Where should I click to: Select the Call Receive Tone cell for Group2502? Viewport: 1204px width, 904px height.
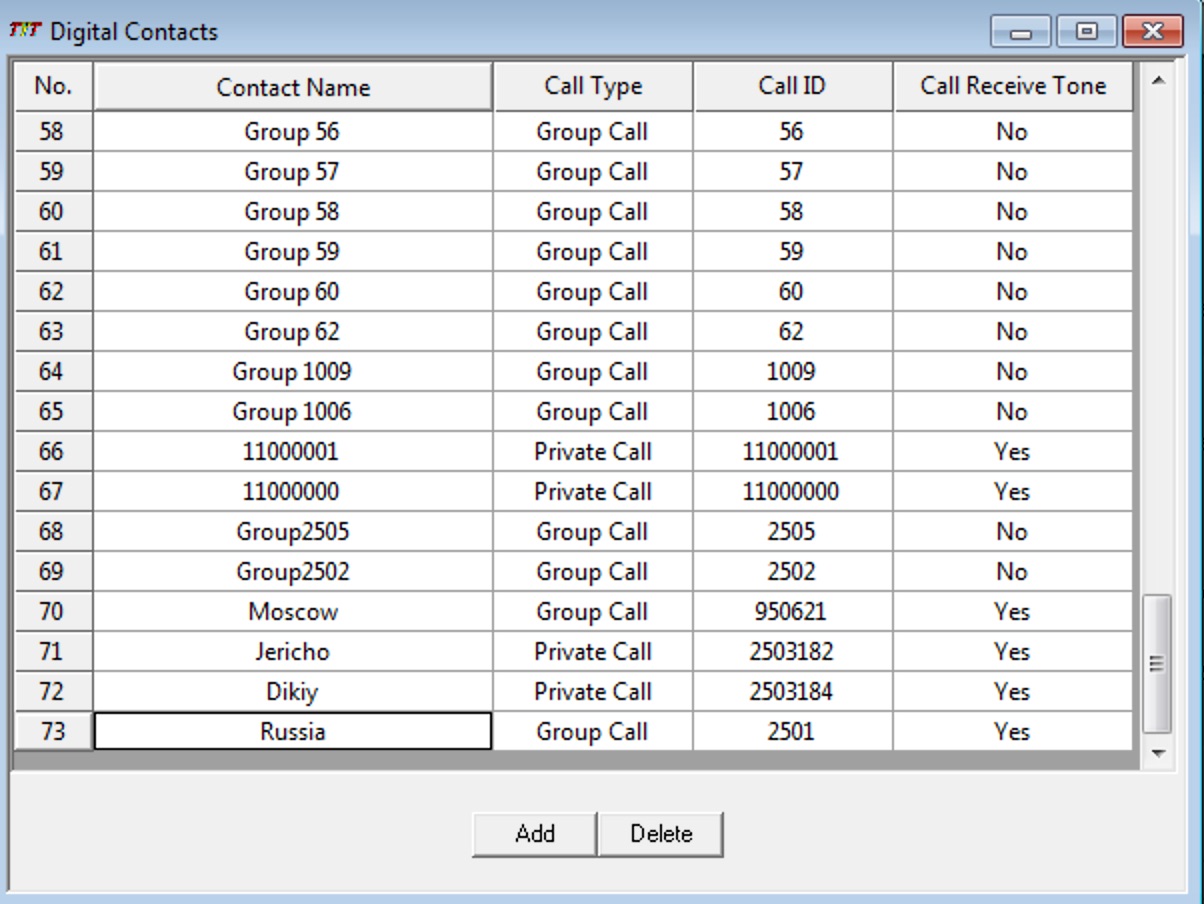coord(1013,571)
